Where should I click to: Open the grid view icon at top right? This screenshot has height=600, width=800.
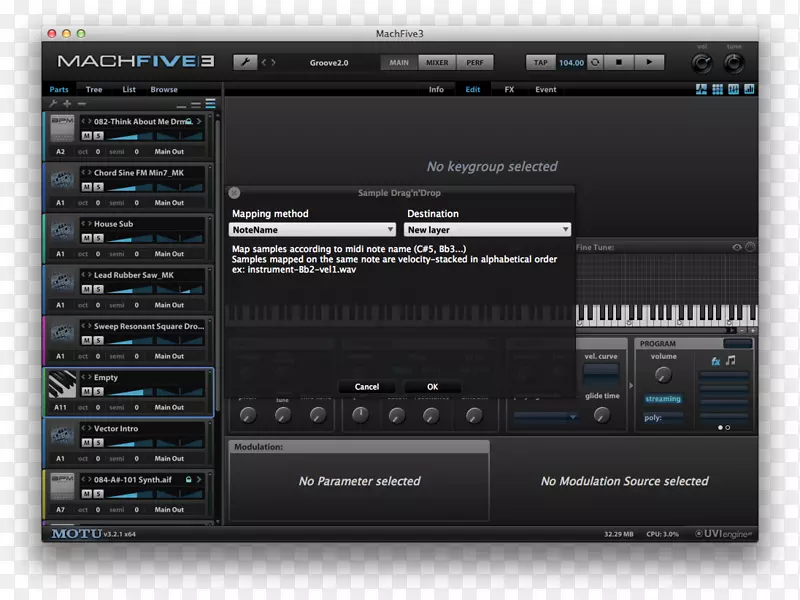[x=718, y=90]
